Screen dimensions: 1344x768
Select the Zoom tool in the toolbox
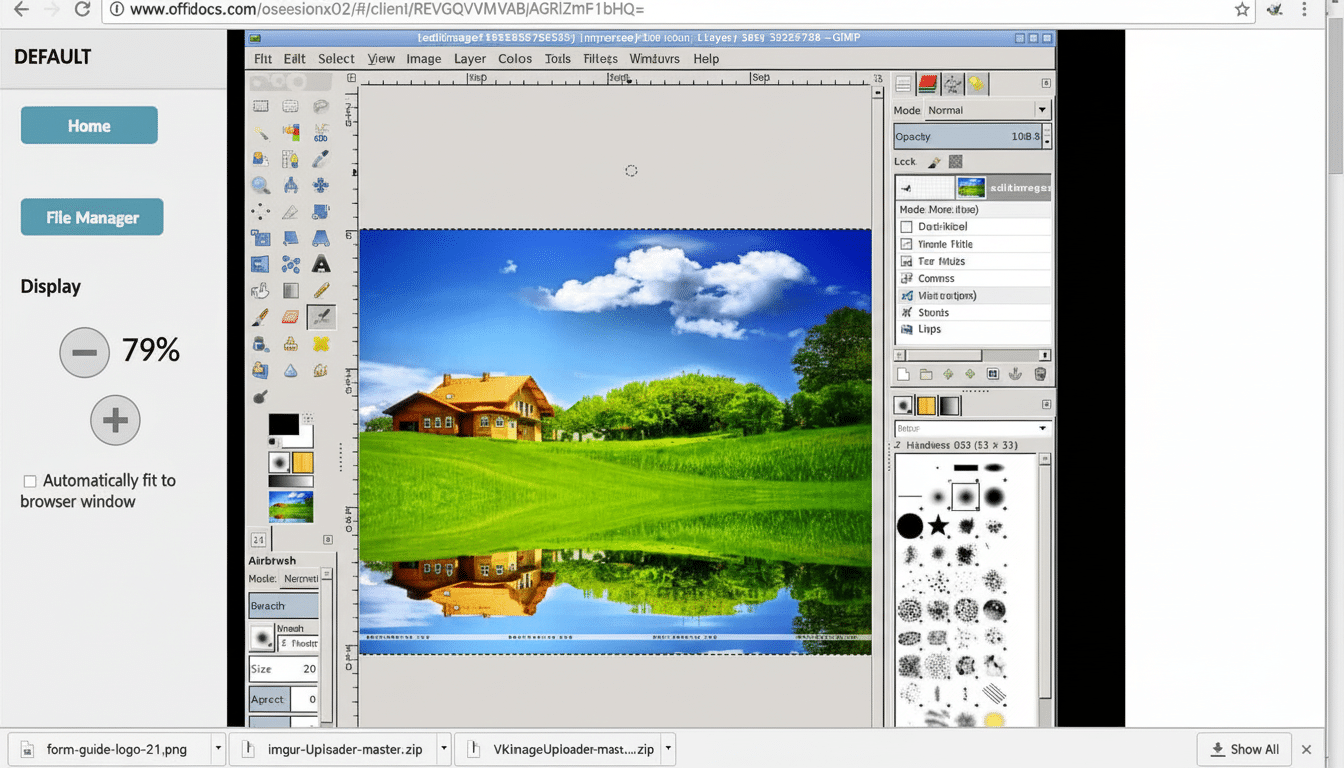click(x=260, y=185)
